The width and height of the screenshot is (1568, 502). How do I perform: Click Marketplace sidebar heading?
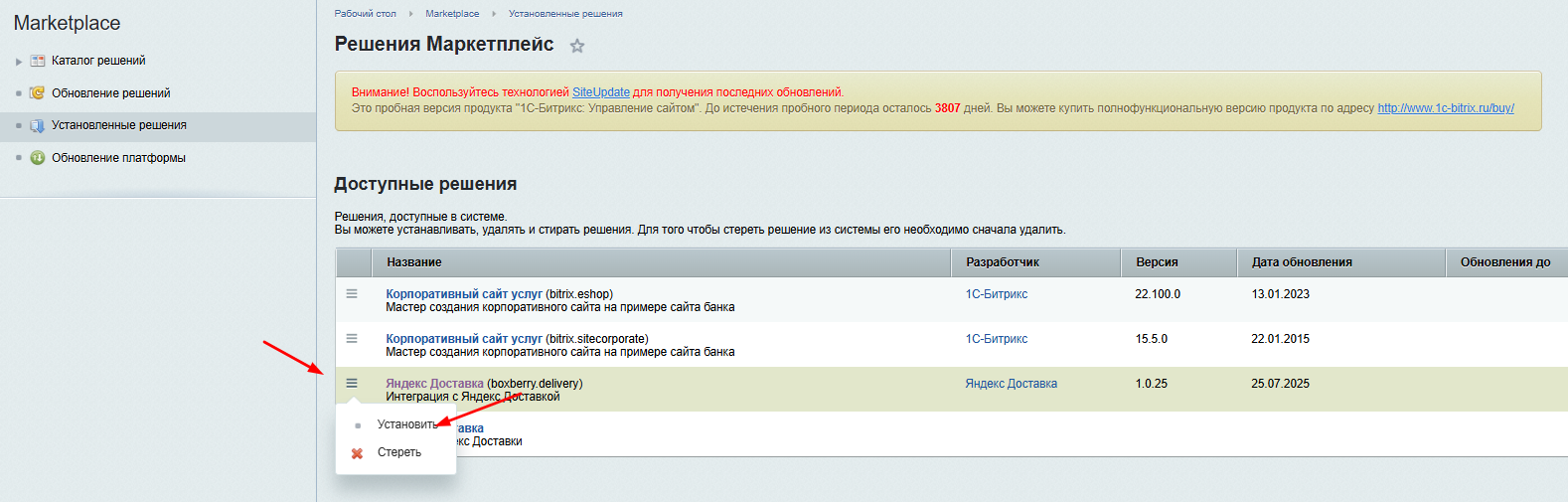click(x=67, y=23)
